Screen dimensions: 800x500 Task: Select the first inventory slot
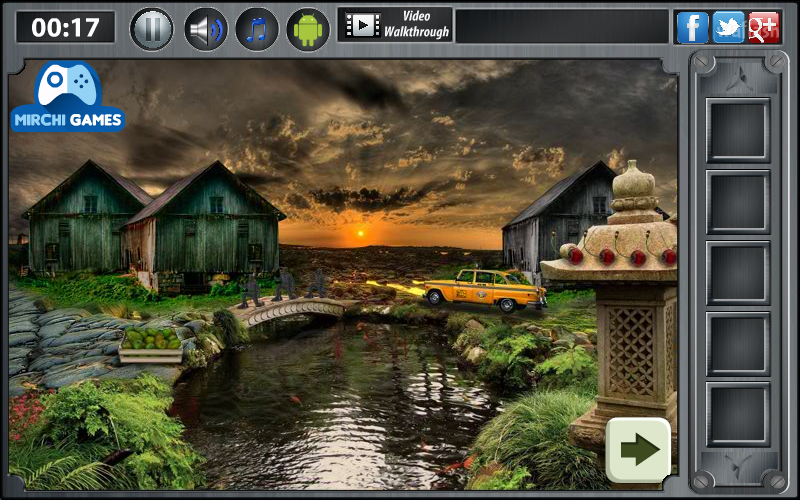click(738, 130)
